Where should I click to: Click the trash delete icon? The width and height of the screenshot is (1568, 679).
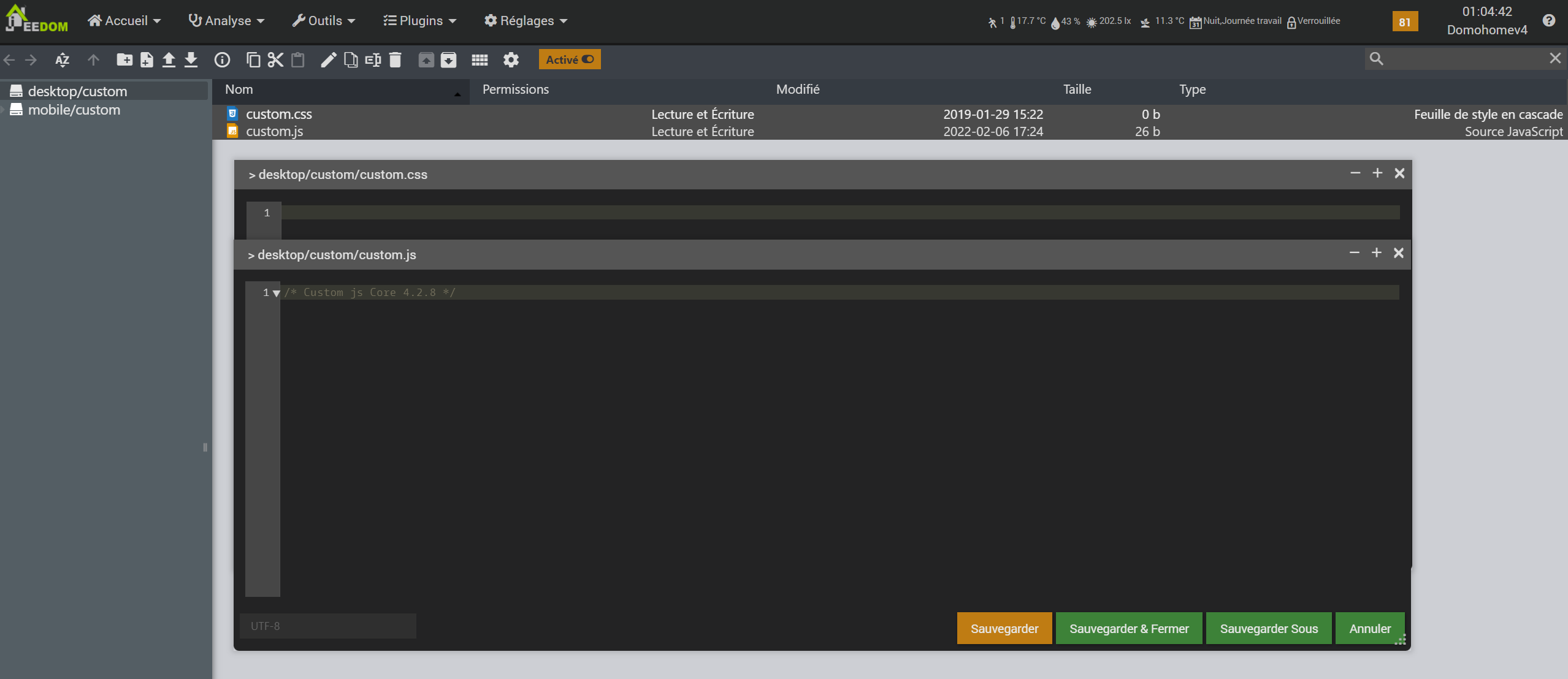point(395,59)
